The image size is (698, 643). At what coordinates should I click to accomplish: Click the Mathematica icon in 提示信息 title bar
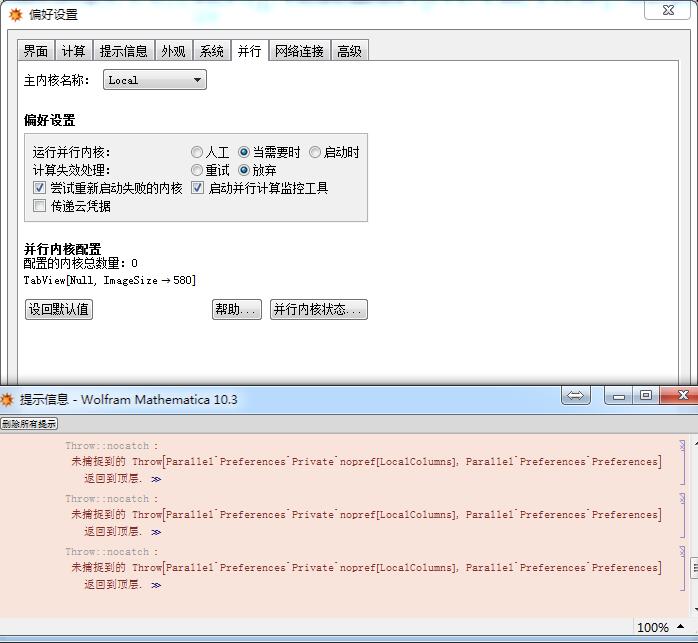(7, 399)
